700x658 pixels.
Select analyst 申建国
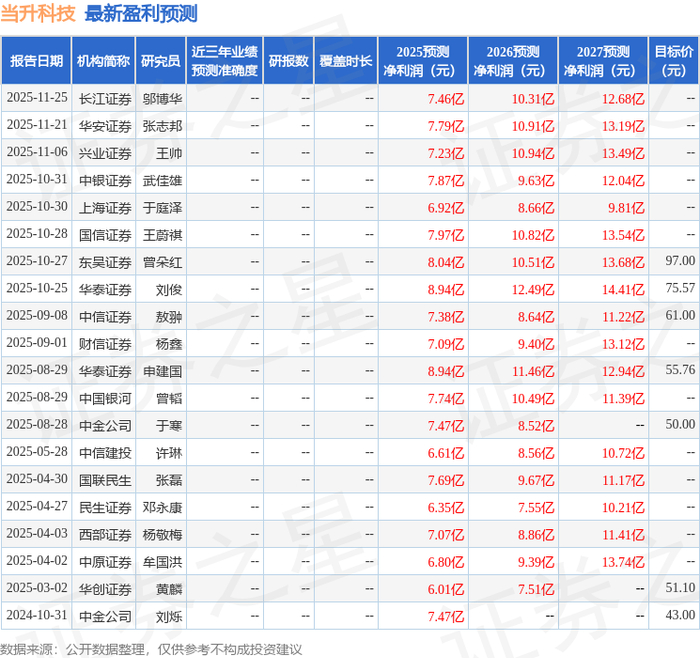point(162,371)
